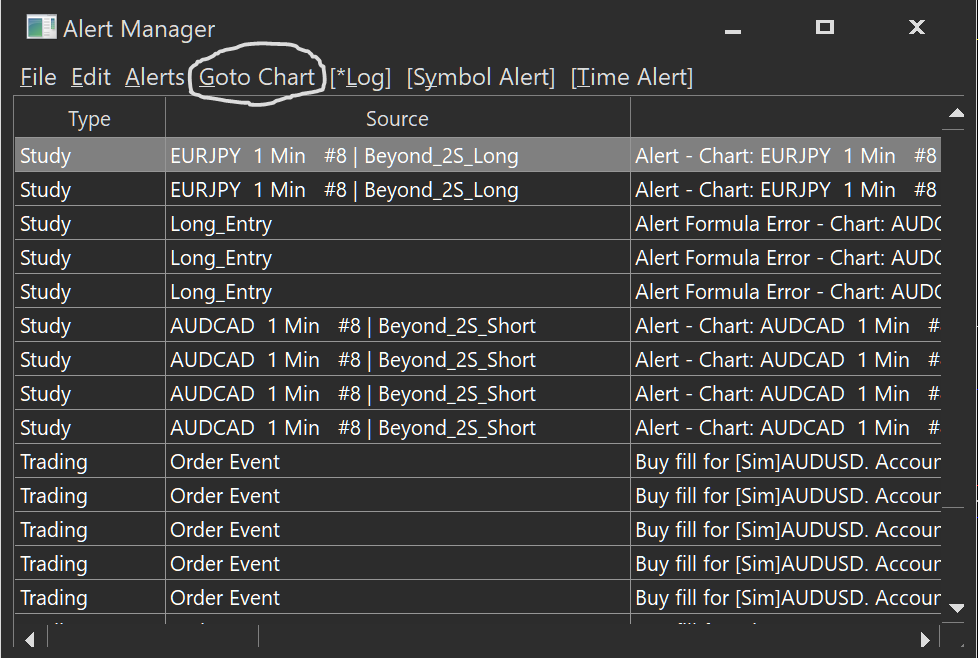Click the [Symbol Alert] button
Viewport: 978px width, 658px height.
480,77
